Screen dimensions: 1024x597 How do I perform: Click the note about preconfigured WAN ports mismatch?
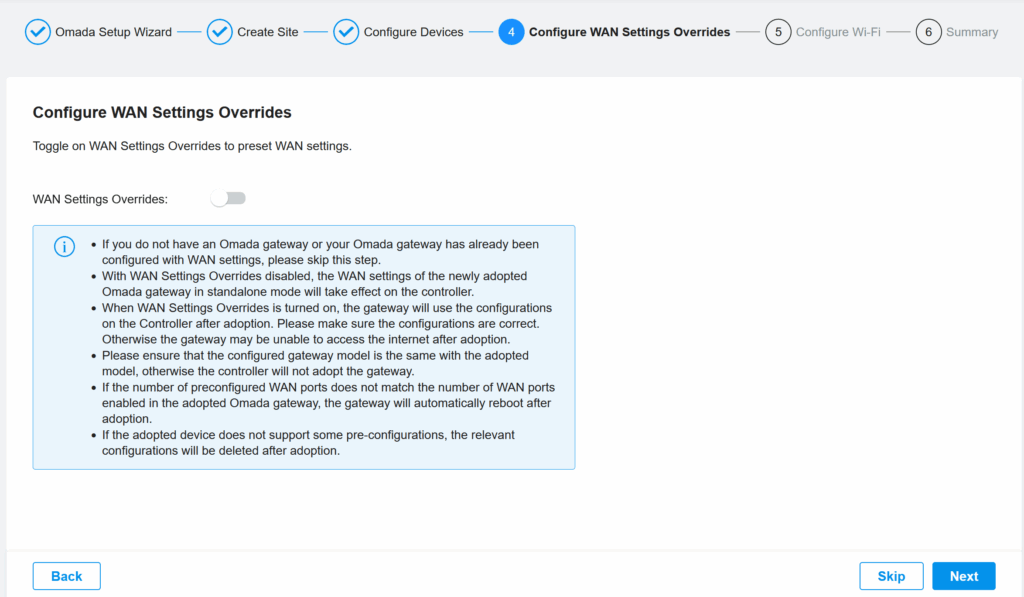(x=328, y=403)
